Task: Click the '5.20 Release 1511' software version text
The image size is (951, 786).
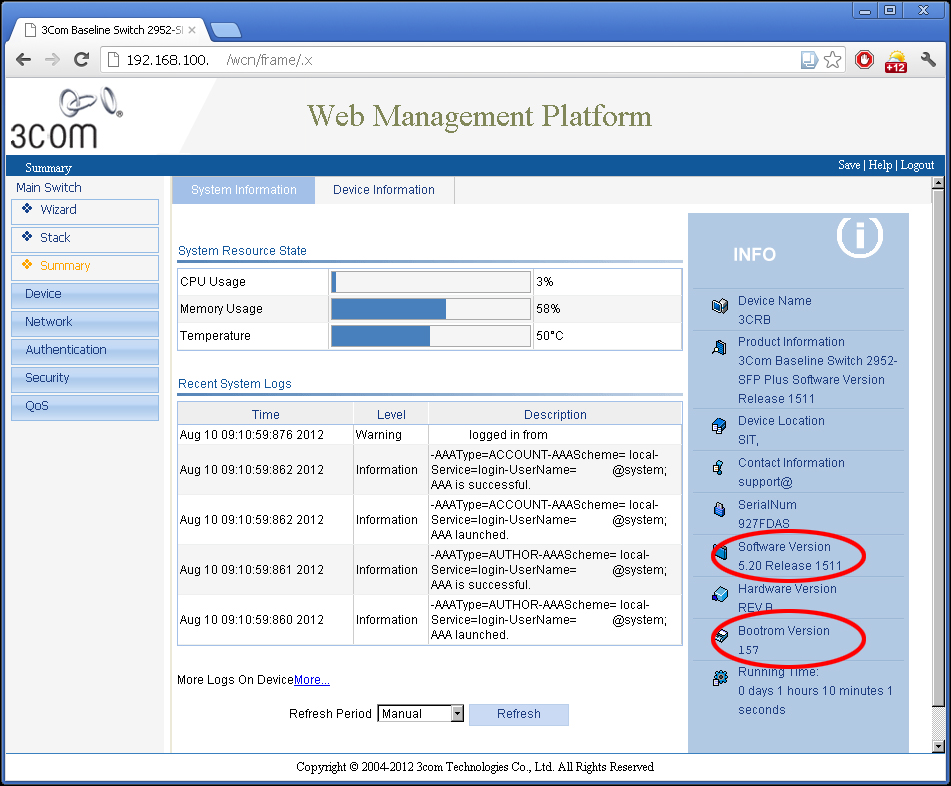Action: pyautogui.click(x=790, y=566)
